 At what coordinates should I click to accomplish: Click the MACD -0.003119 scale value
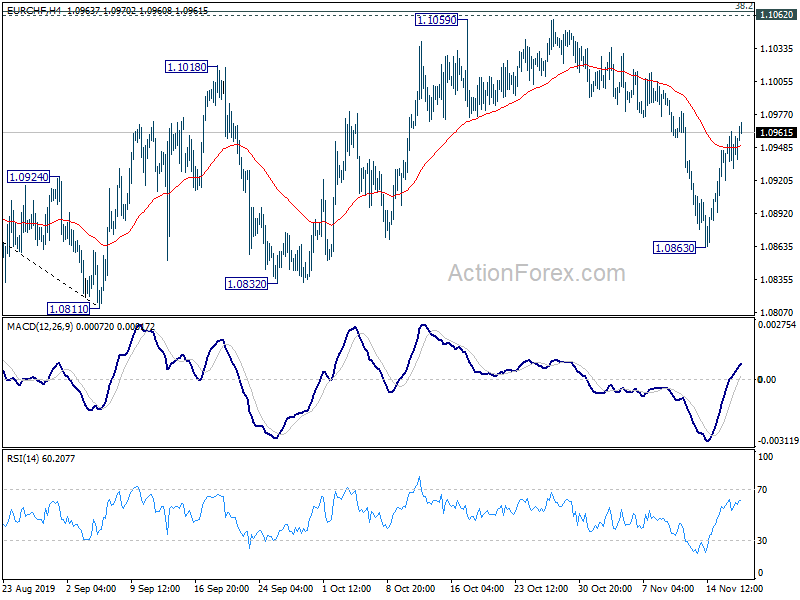click(778, 441)
